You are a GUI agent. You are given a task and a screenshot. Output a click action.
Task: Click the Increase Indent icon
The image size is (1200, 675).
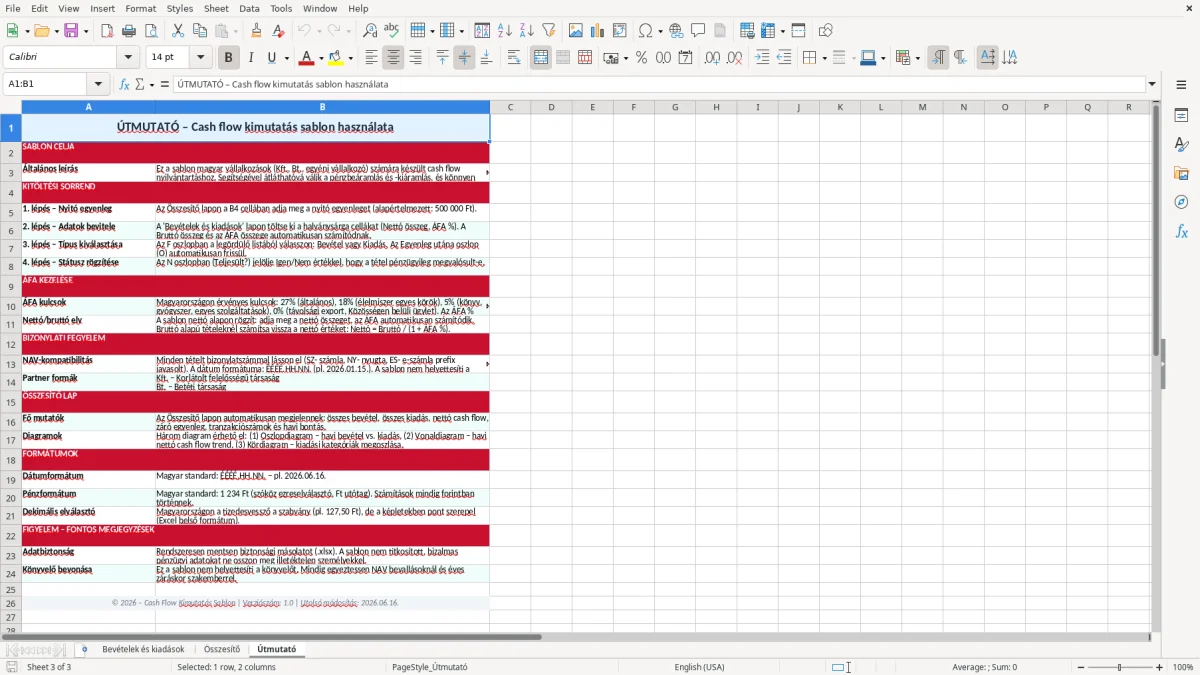(762, 58)
